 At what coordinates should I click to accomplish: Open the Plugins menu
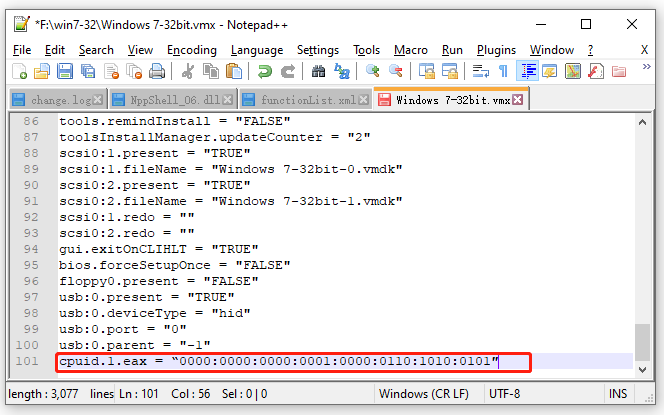pos(496,50)
